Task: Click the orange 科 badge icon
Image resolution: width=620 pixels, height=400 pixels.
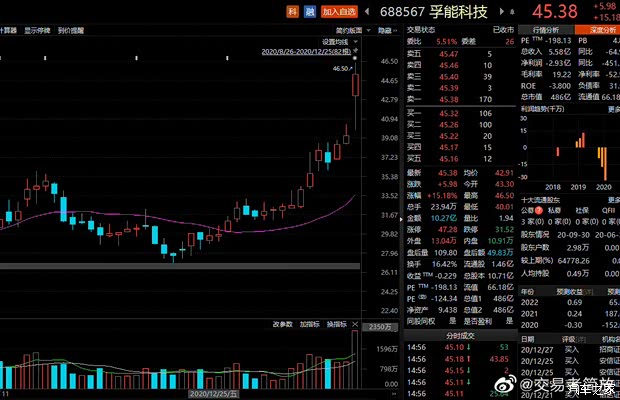Action: [292, 11]
